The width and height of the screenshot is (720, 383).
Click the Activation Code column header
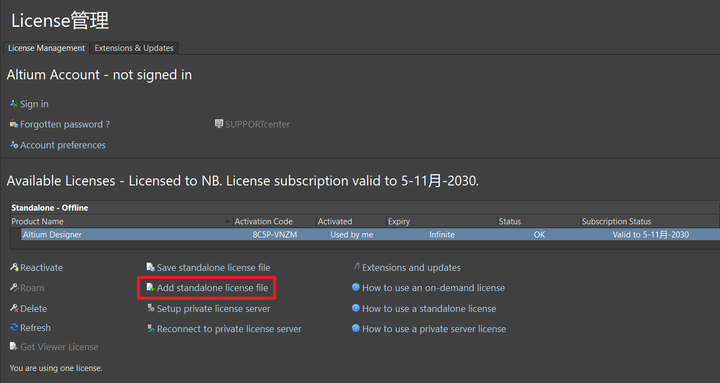tap(274, 221)
